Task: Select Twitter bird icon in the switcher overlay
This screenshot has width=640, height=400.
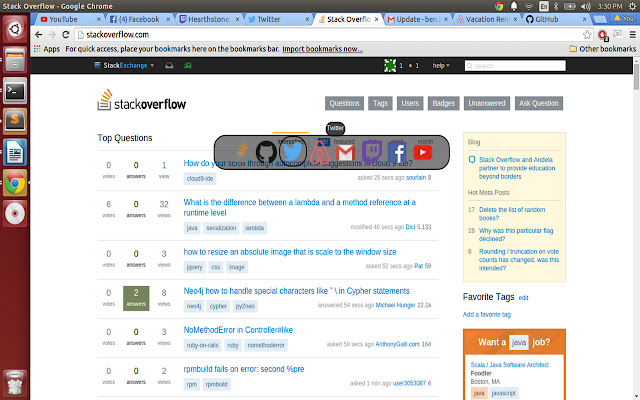Action: pos(293,152)
